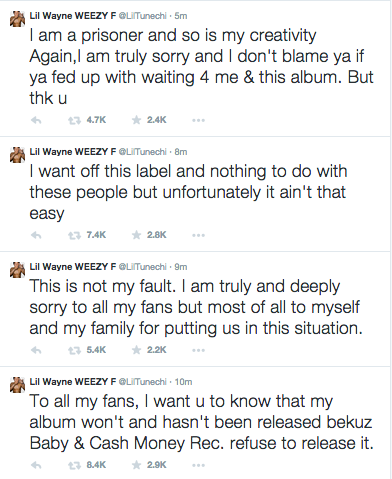Retweet the tweet with 8.4K retweets

[x=74, y=465]
